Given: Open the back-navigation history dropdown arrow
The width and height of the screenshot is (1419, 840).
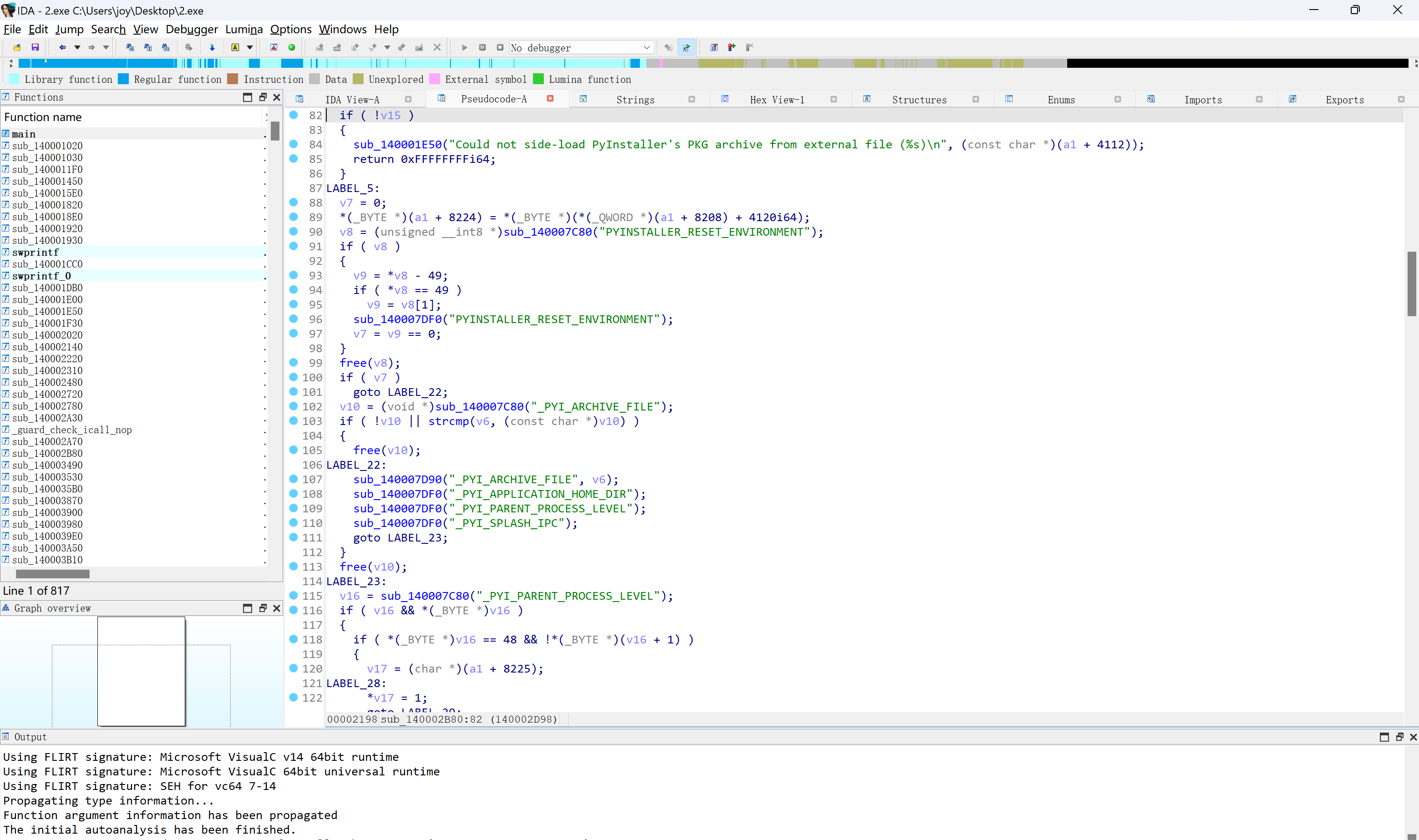Looking at the screenshot, I should coord(77,47).
